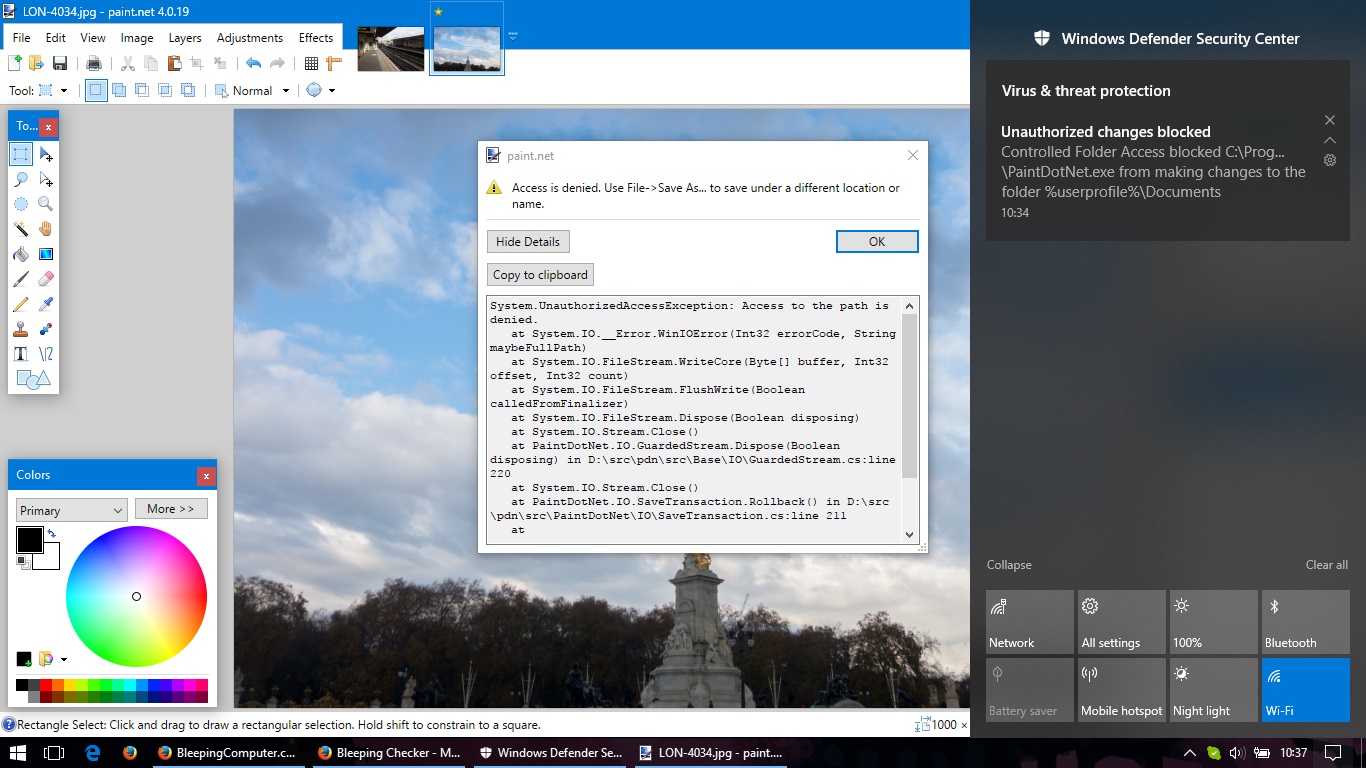Click OK in the error dialog
The width and height of the screenshot is (1366, 768).
pyautogui.click(x=877, y=242)
